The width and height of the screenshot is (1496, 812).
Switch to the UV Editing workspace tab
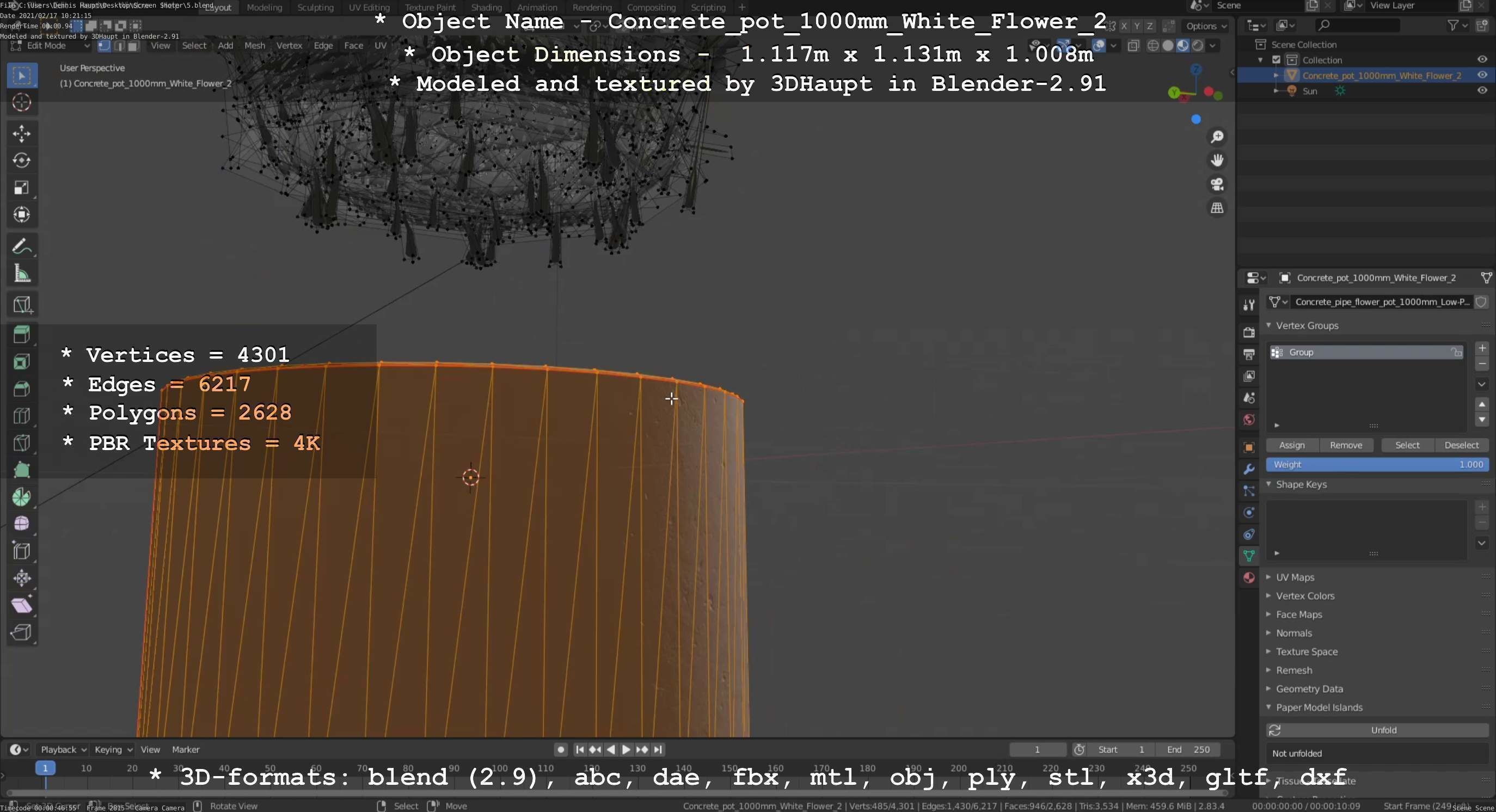(x=369, y=8)
